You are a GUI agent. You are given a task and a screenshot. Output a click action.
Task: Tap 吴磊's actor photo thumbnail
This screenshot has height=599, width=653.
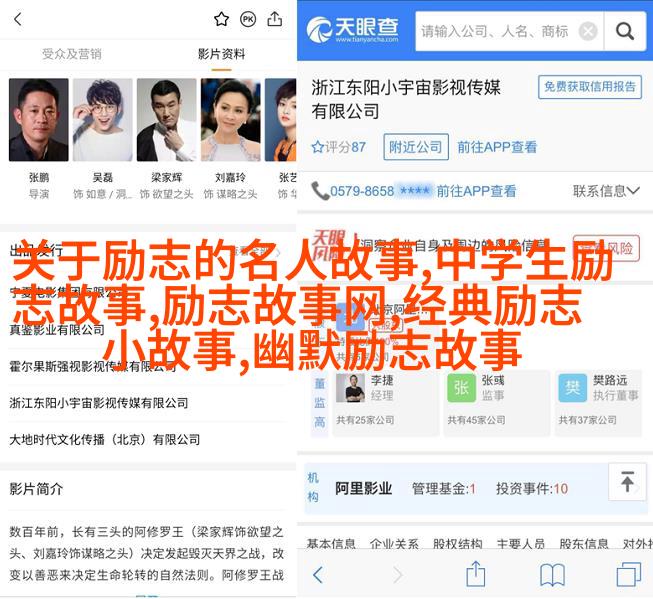point(102,120)
